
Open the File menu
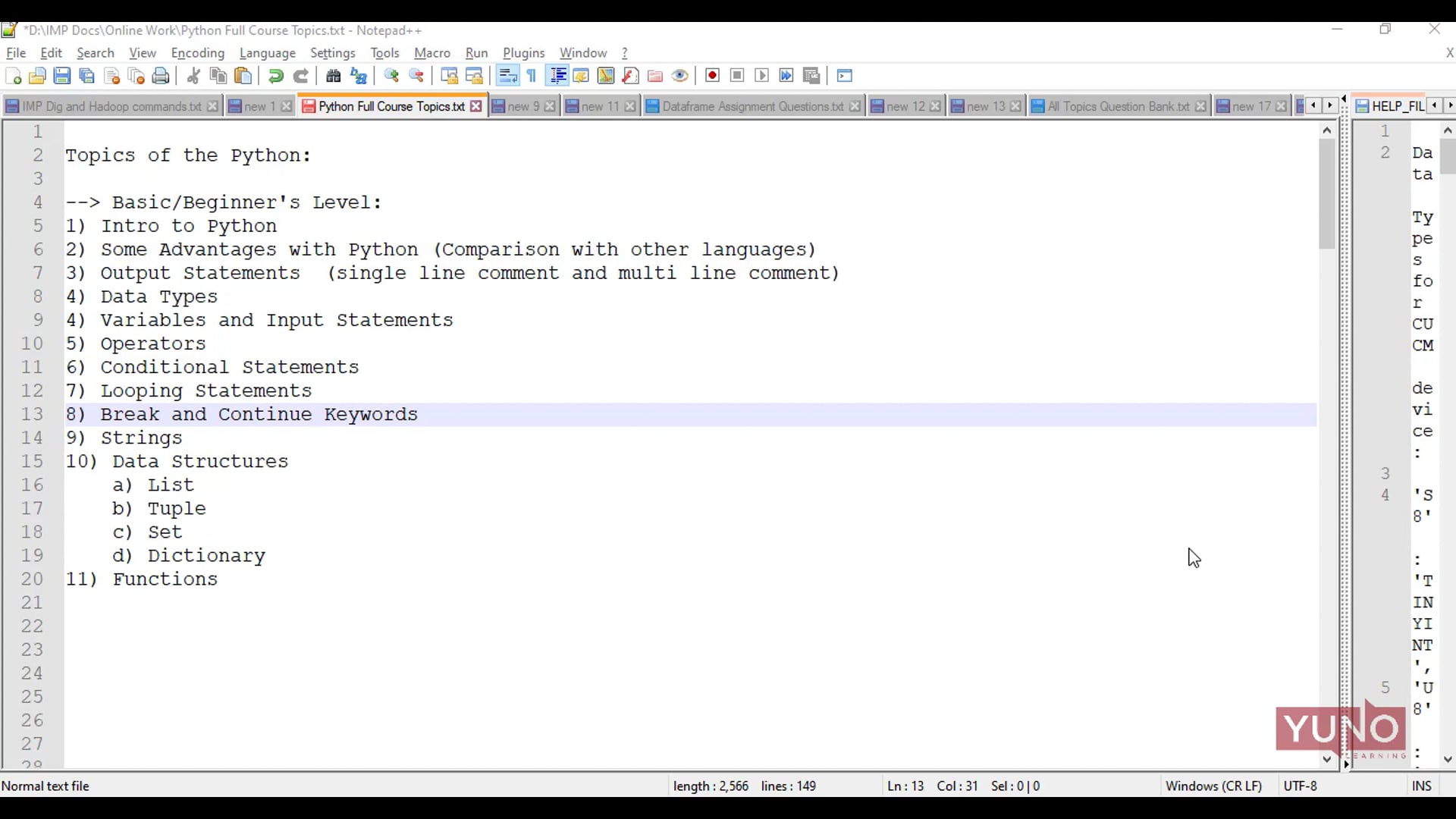[x=16, y=53]
